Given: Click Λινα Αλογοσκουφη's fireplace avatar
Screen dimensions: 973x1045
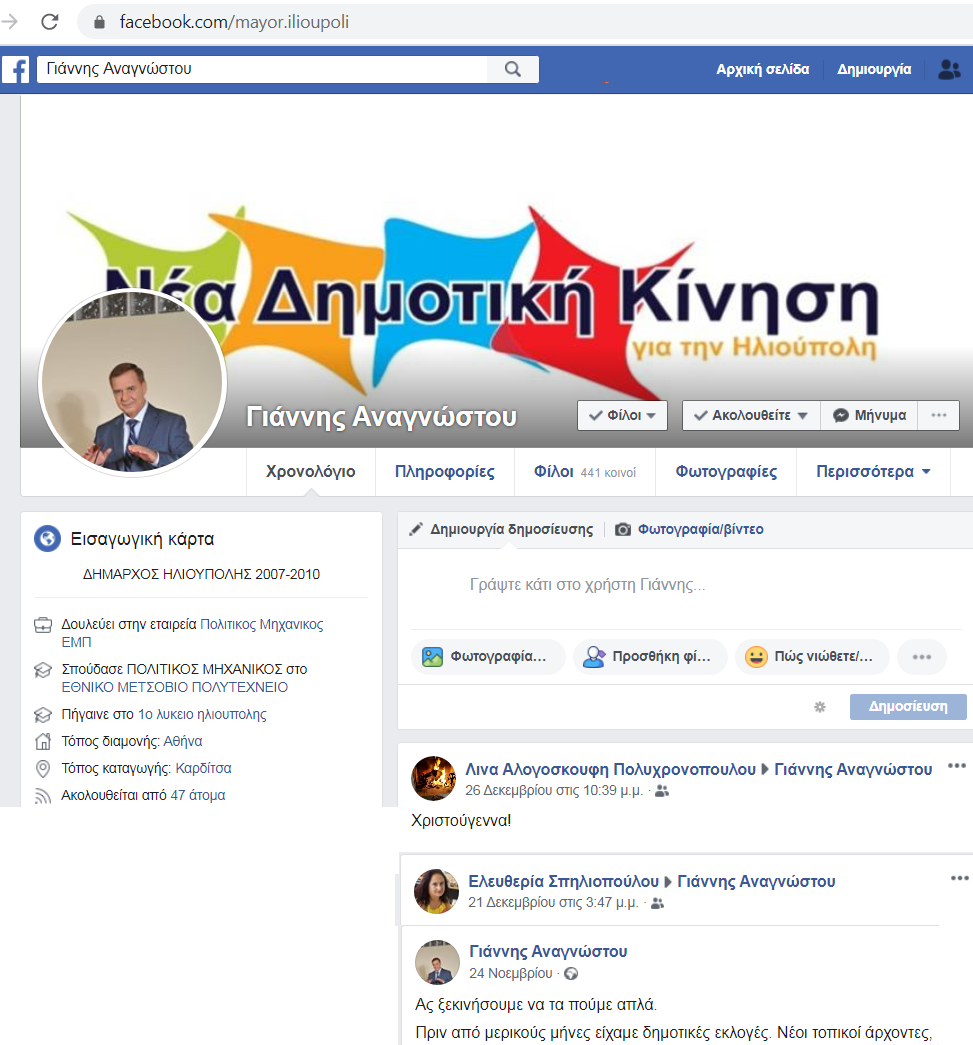Looking at the screenshot, I should coord(434,778).
